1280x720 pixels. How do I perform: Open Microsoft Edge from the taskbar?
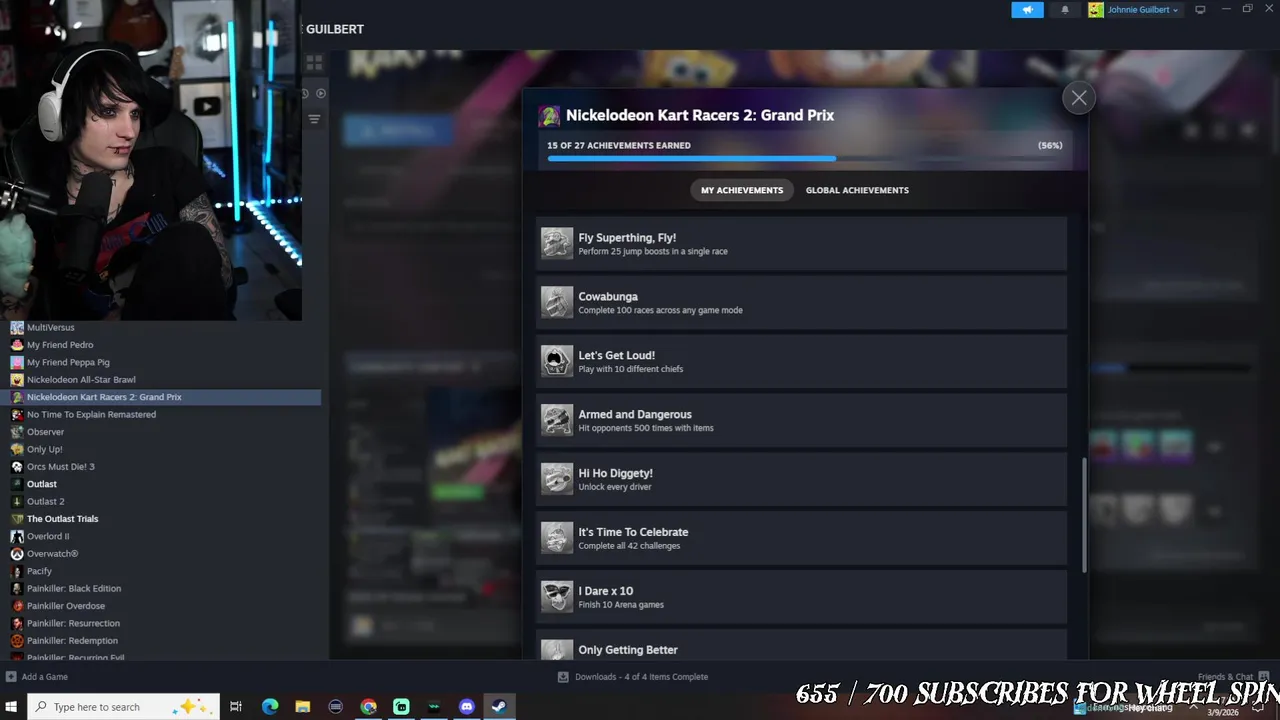coord(270,707)
